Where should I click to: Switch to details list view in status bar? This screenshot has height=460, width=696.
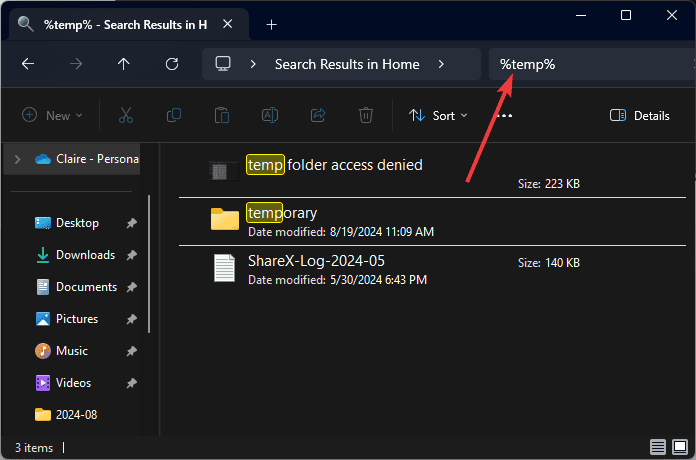click(x=657, y=446)
